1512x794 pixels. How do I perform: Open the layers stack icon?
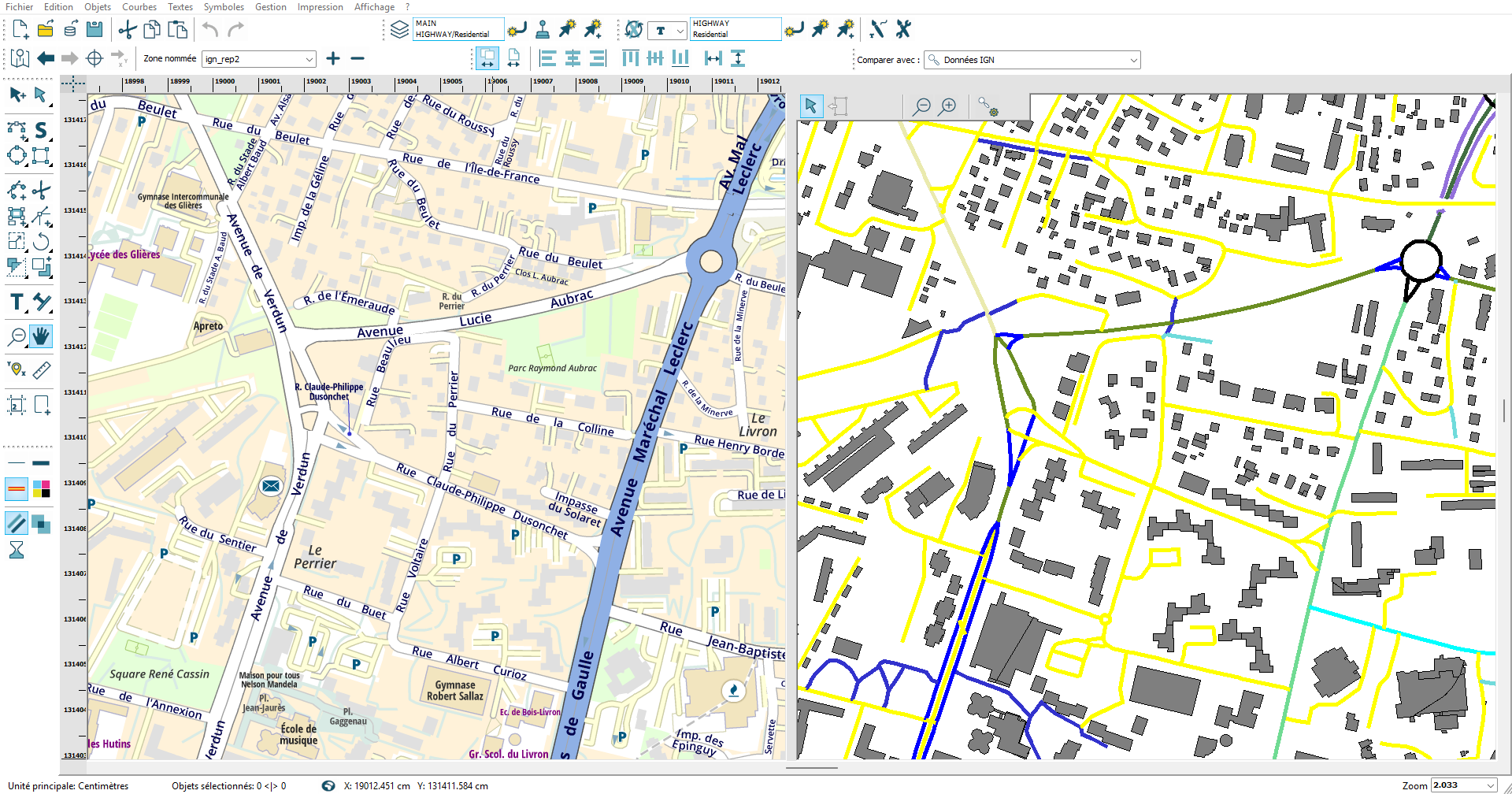(399, 30)
